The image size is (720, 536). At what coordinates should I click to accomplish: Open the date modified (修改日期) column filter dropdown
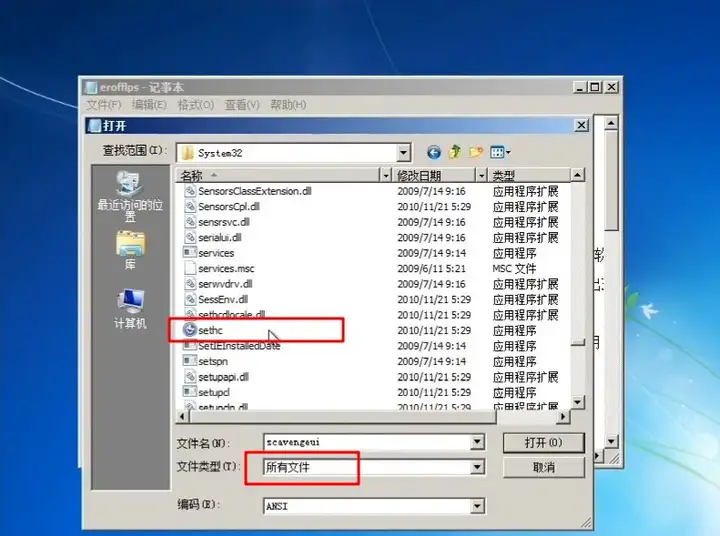click(481, 175)
